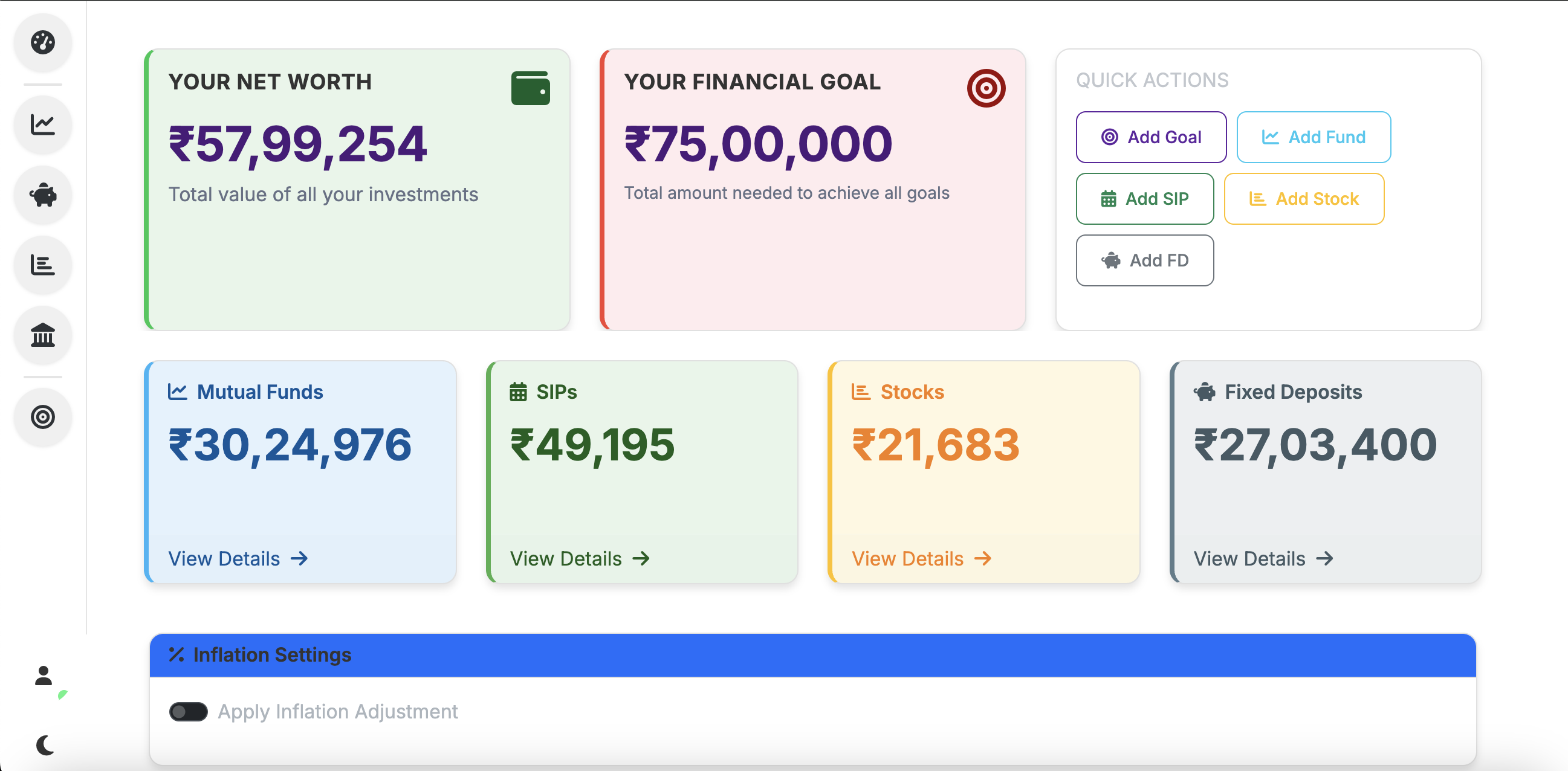Click 'Total value of all your investments' text
This screenshot has width=1568, height=771.
pos(323,195)
